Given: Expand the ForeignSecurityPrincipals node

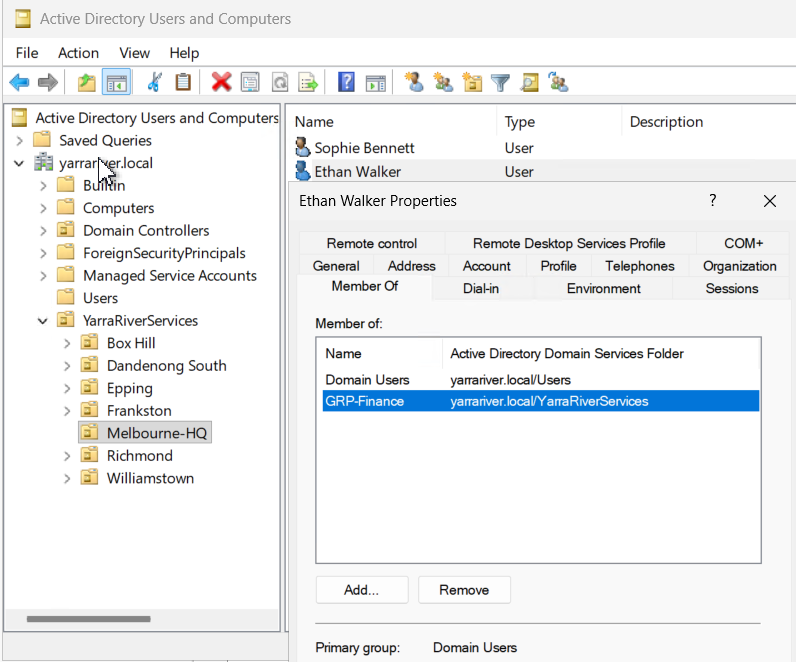Looking at the screenshot, I should (43, 253).
